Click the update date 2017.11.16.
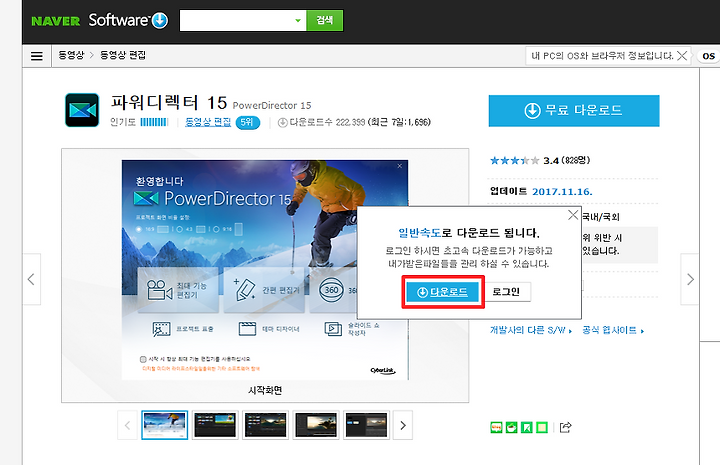Screen dimensions: 720x465 562,191
